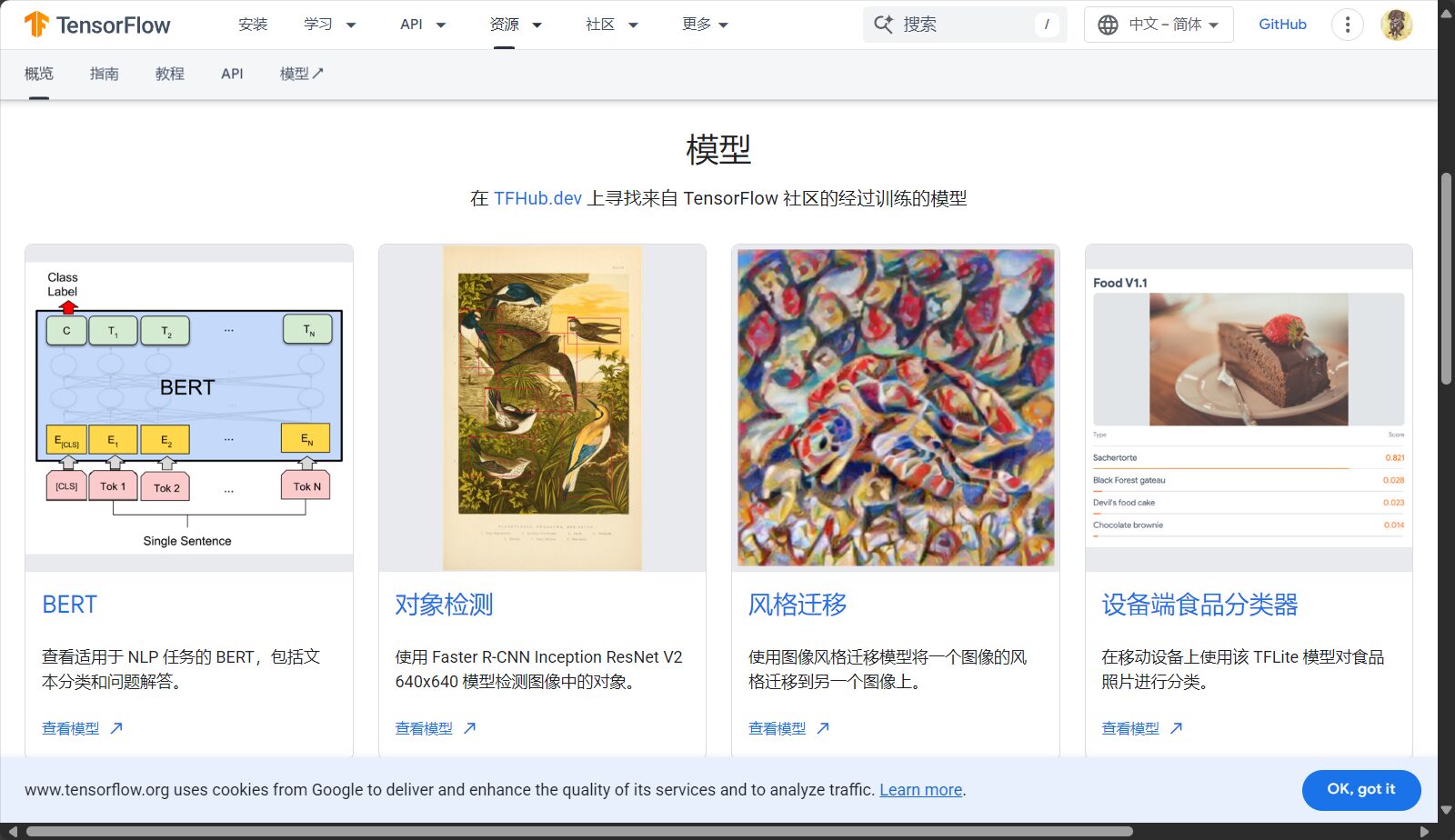Viewport: 1455px width, 840px height.
Task: Open the search magnifier icon
Action: point(883,25)
